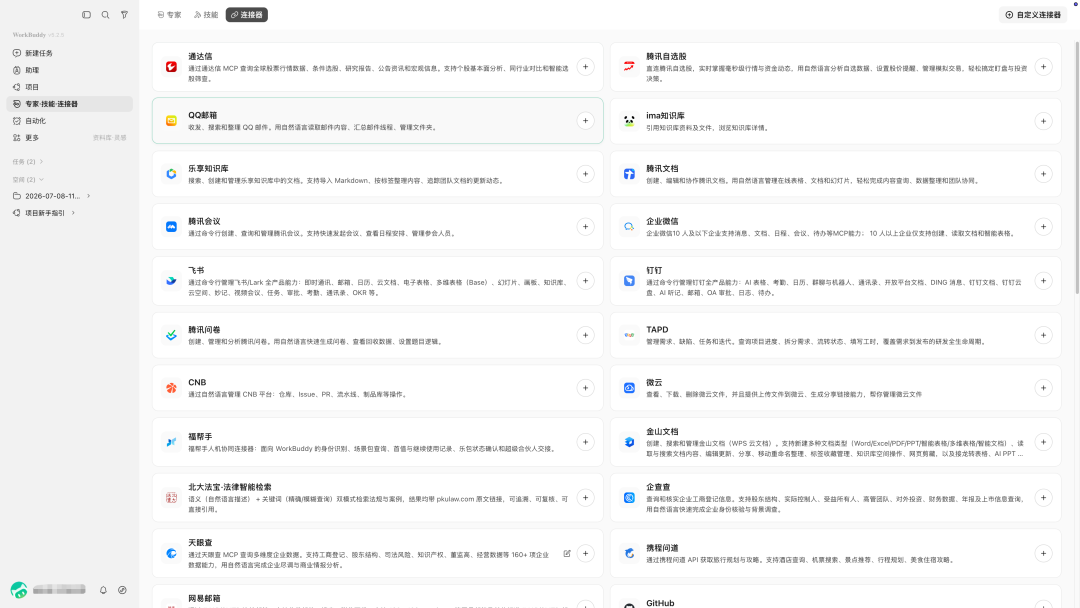The image size is (1080, 608).
Task: Open the search icon in sidebar
Action: click(105, 14)
